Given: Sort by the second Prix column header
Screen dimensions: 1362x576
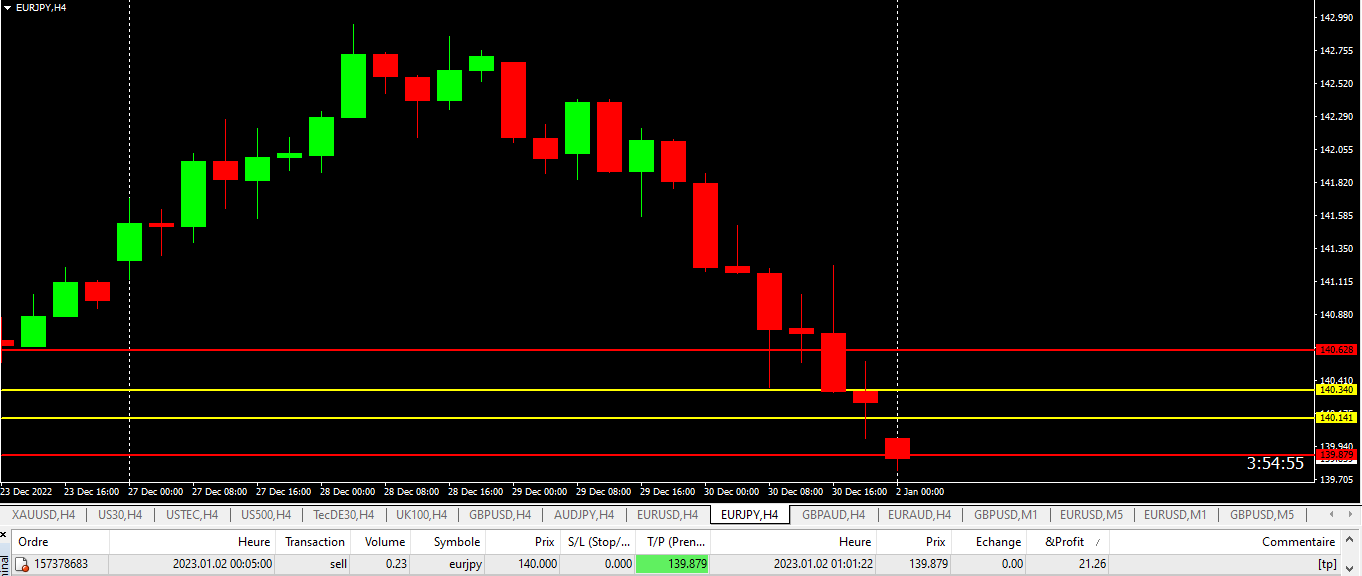Looking at the screenshot, I should pyautogui.click(x=914, y=541).
